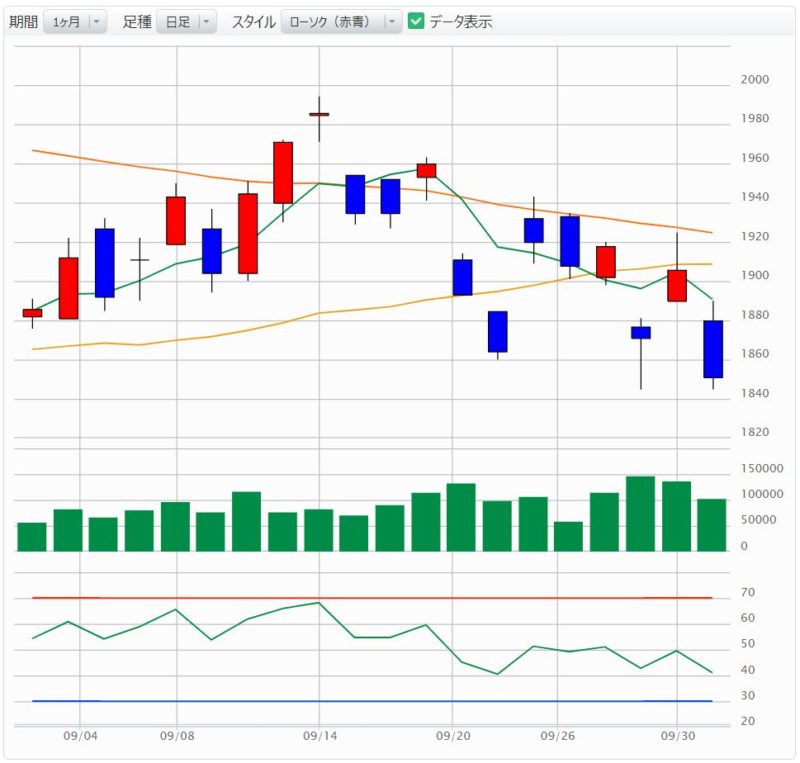The image size is (800, 763).
Task: Select the 150000 volume axis label
Action: (762, 469)
